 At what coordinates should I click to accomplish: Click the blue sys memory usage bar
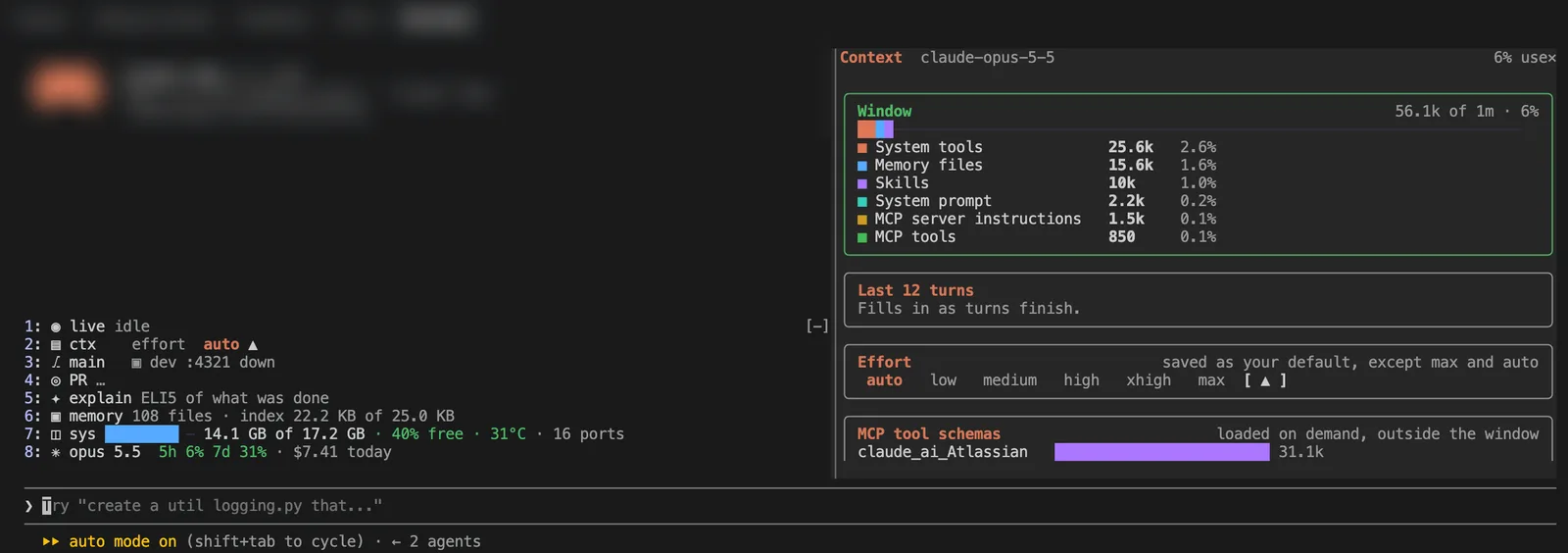141,434
